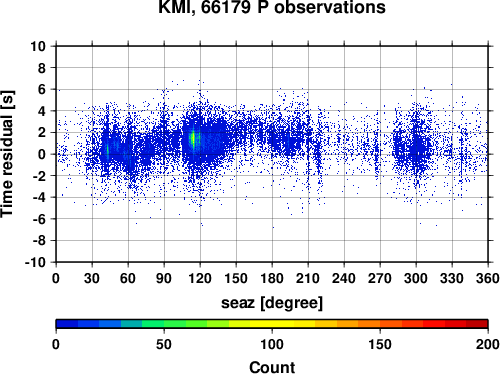Click the y-axis tick label 0

click(42, 154)
